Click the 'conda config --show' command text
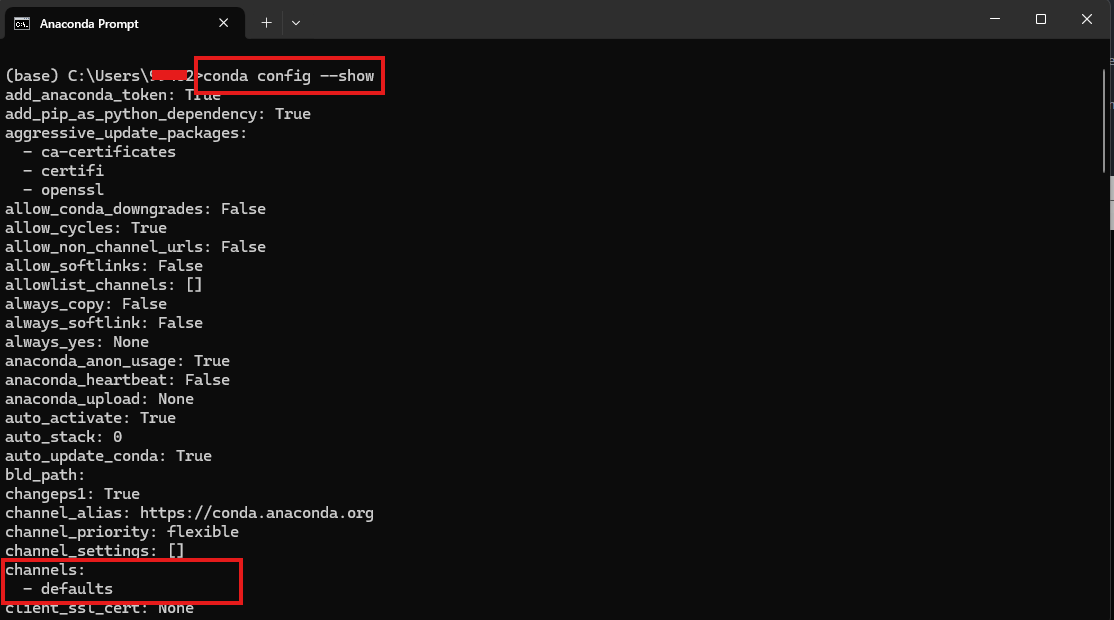This screenshot has width=1114, height=620. (288, 76)
